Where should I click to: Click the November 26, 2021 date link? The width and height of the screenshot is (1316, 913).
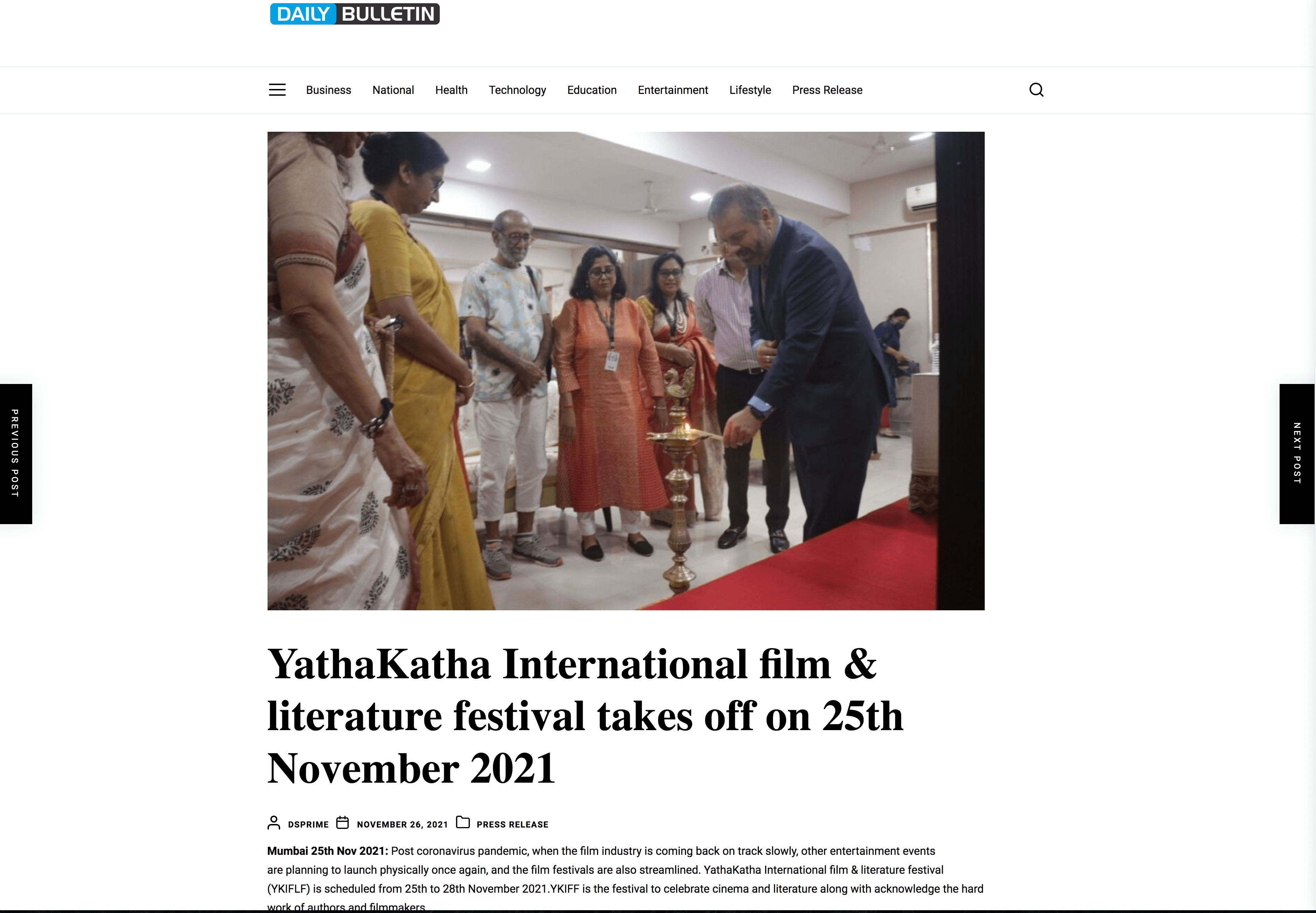(x=402, y=824)
